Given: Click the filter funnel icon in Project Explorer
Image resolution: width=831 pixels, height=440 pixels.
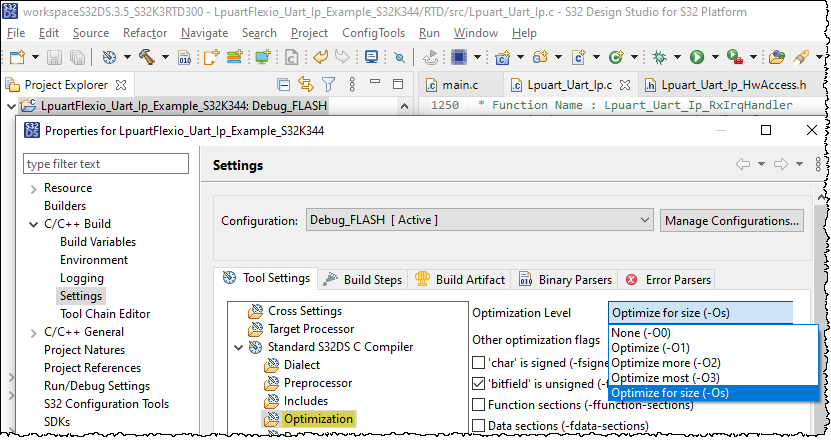Looking at the screenshot, I should [327, 85].
